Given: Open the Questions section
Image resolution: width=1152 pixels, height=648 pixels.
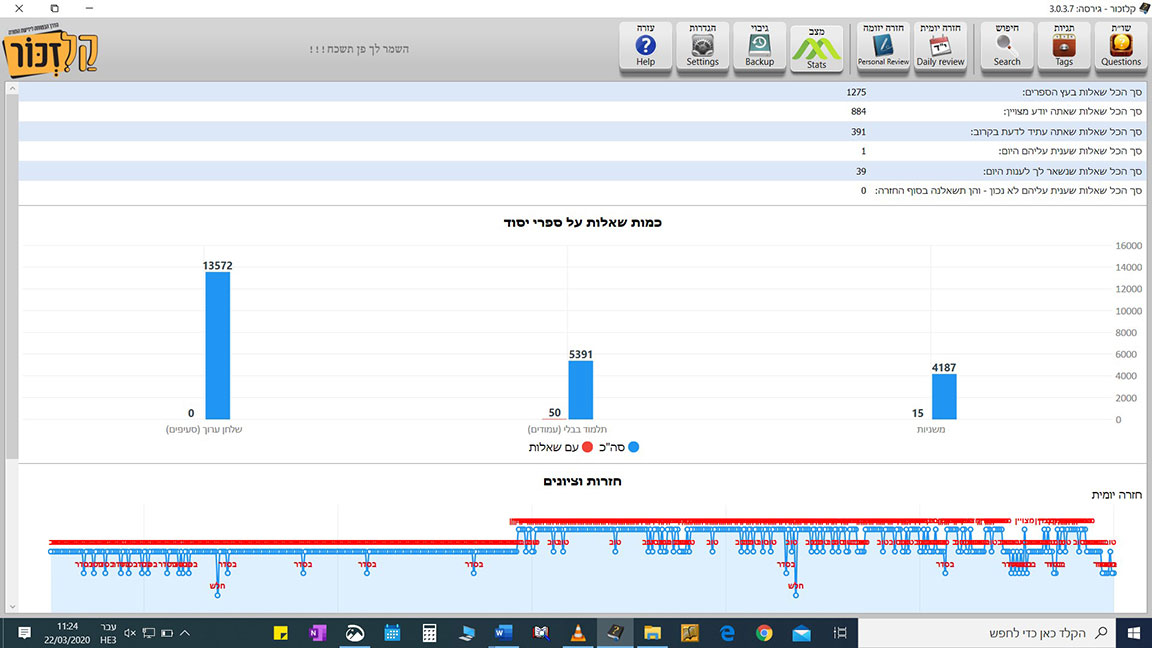Looking at the screenshot, I should (1120, 46).
